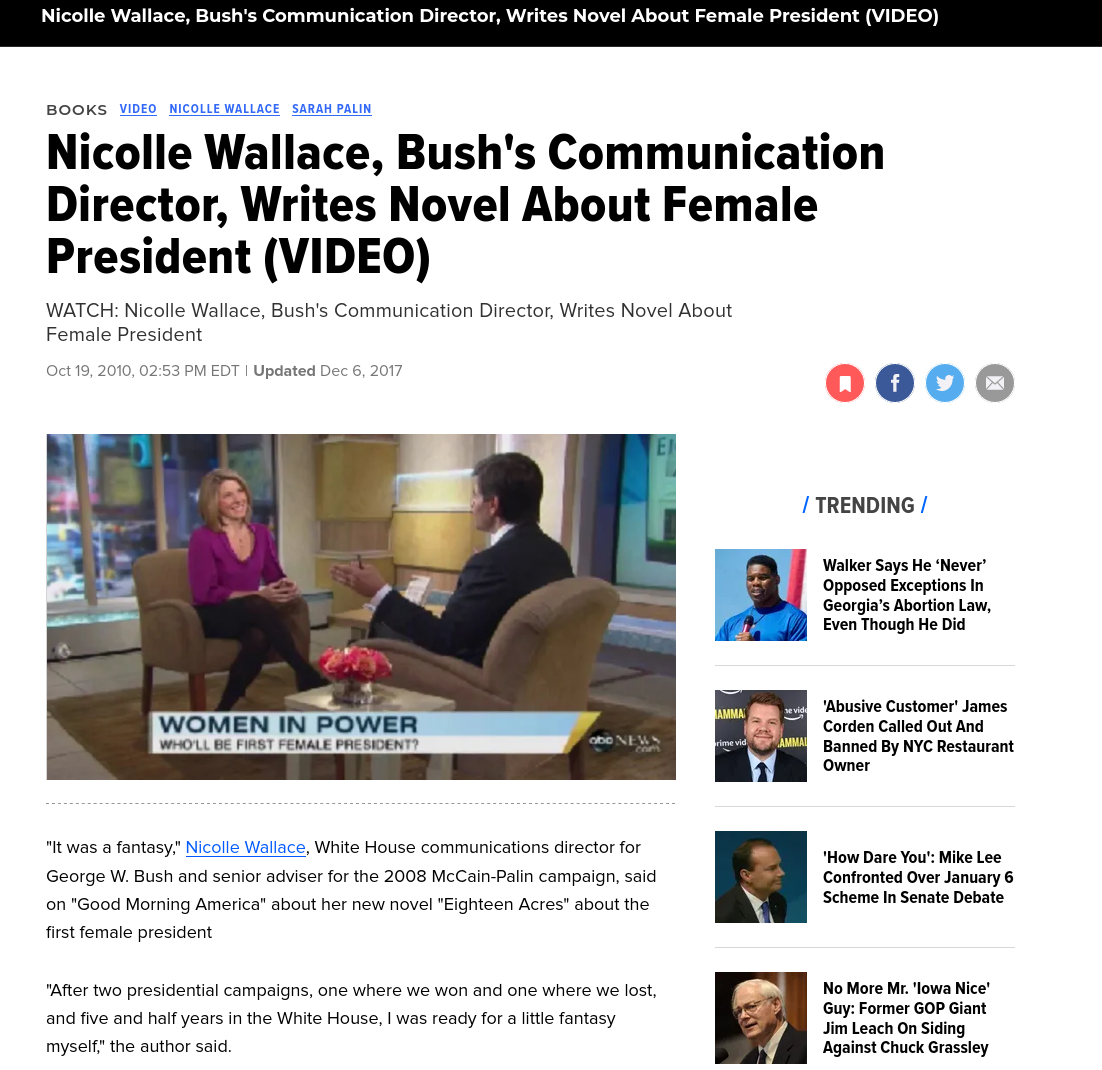Open the James Corden story thumbnail
Screen dimensions: 1102x1070
(x=760, y=735)
